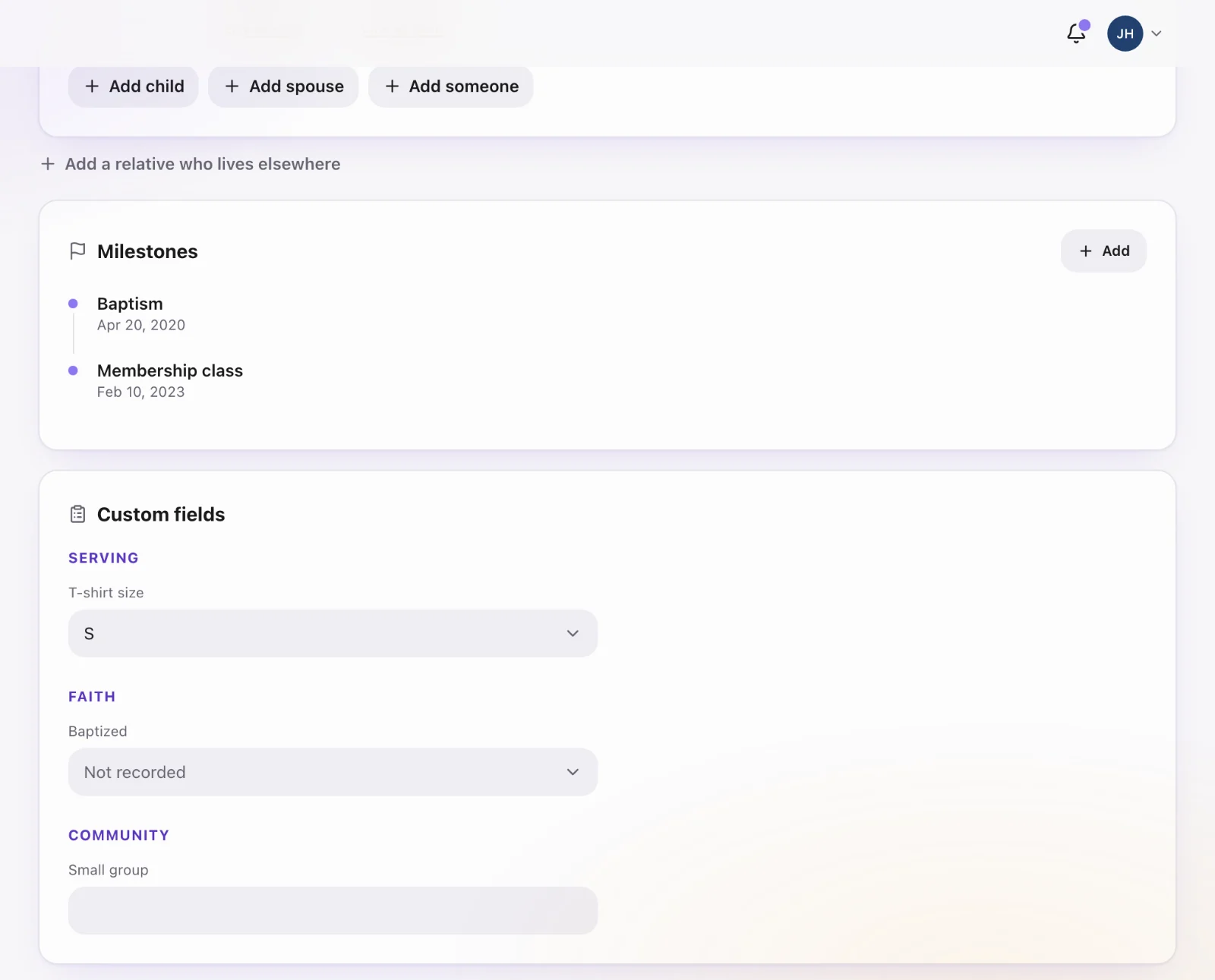Click the Add someone button
The image size is (1215, 980).
451,87
